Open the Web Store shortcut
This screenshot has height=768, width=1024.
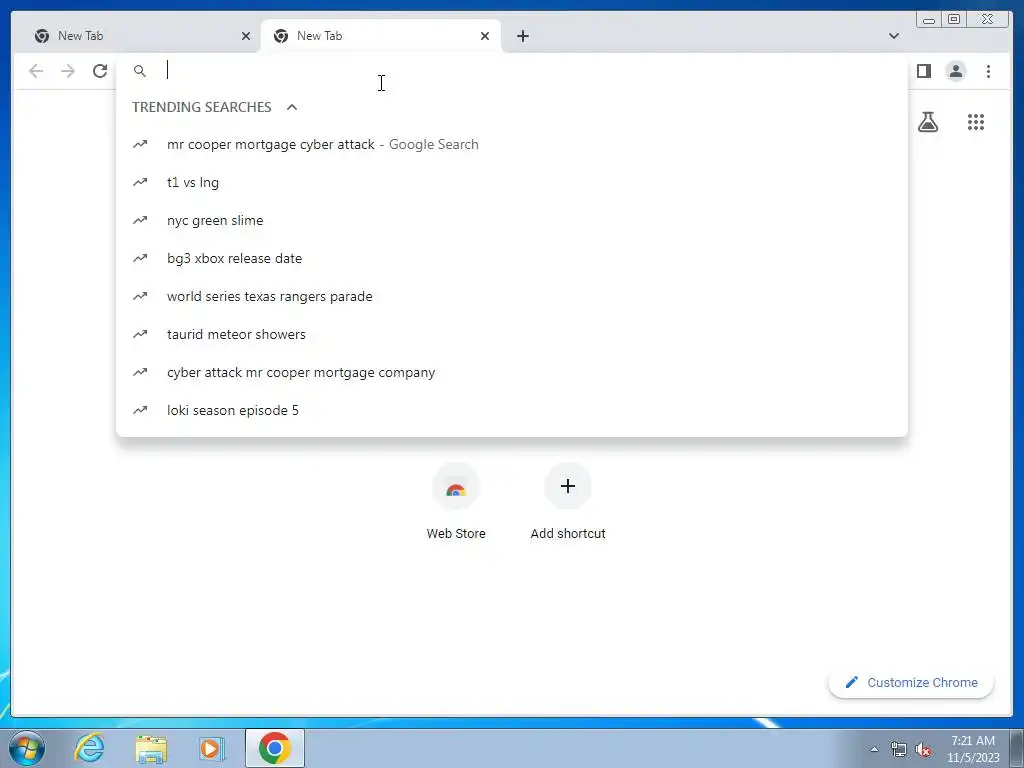[x=456, y=502]
